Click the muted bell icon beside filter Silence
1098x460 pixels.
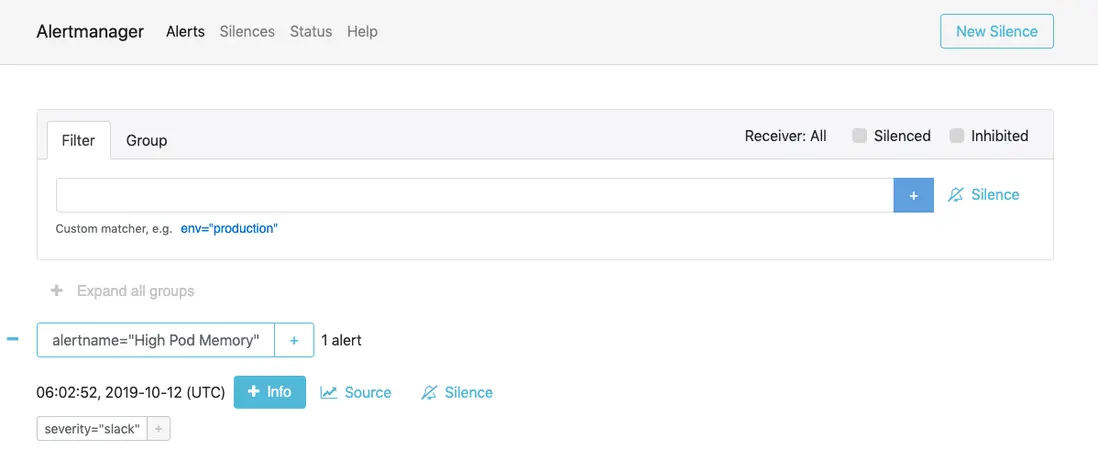click(x=955, y=195)
